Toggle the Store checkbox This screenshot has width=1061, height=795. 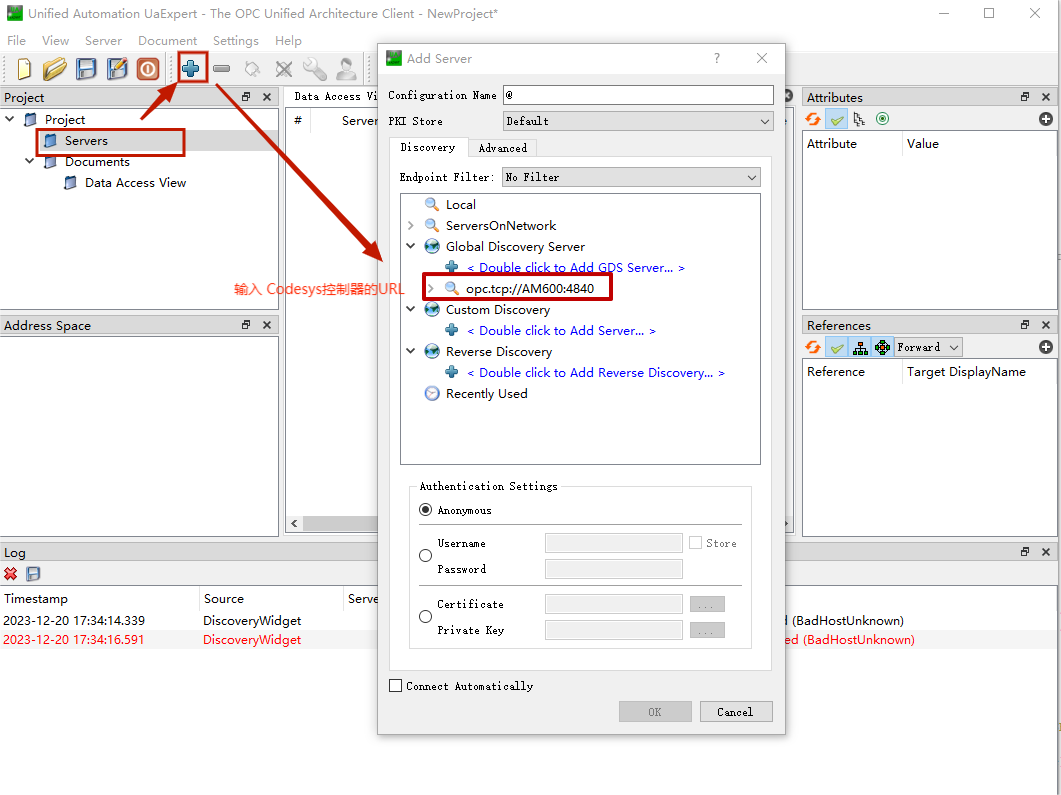tap(696, 543)
